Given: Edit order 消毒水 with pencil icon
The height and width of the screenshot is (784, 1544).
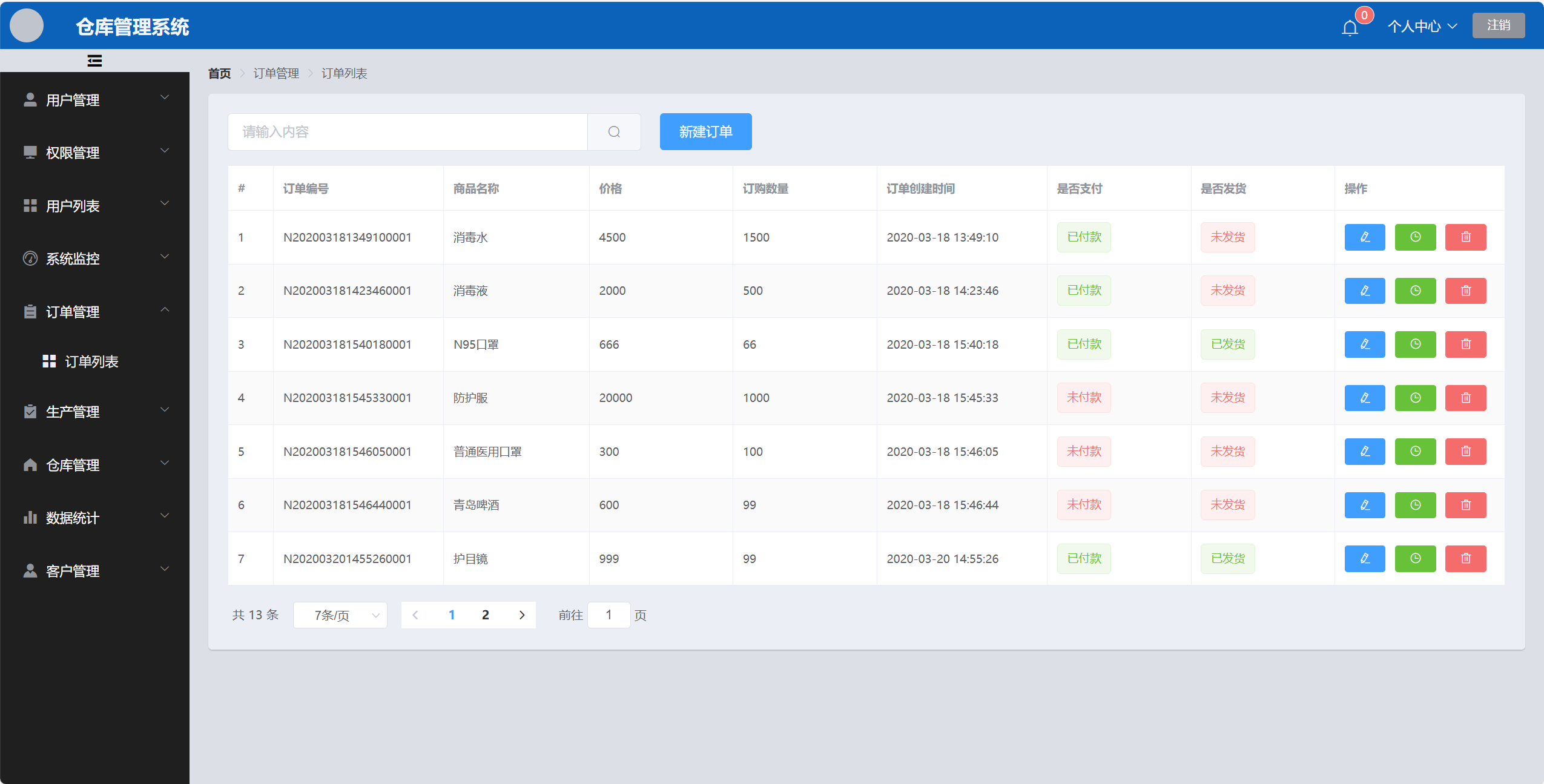Looking at the screenshot, I should pos(1365,237).
